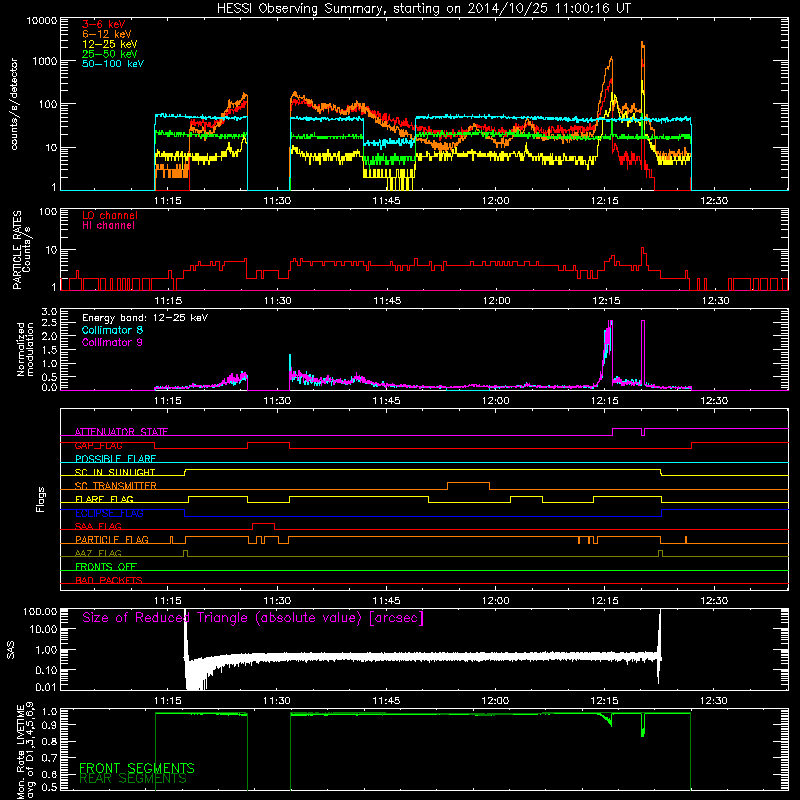Click the cyan "50-100 keV" legend label
The image size is (800, 800).
113,64
